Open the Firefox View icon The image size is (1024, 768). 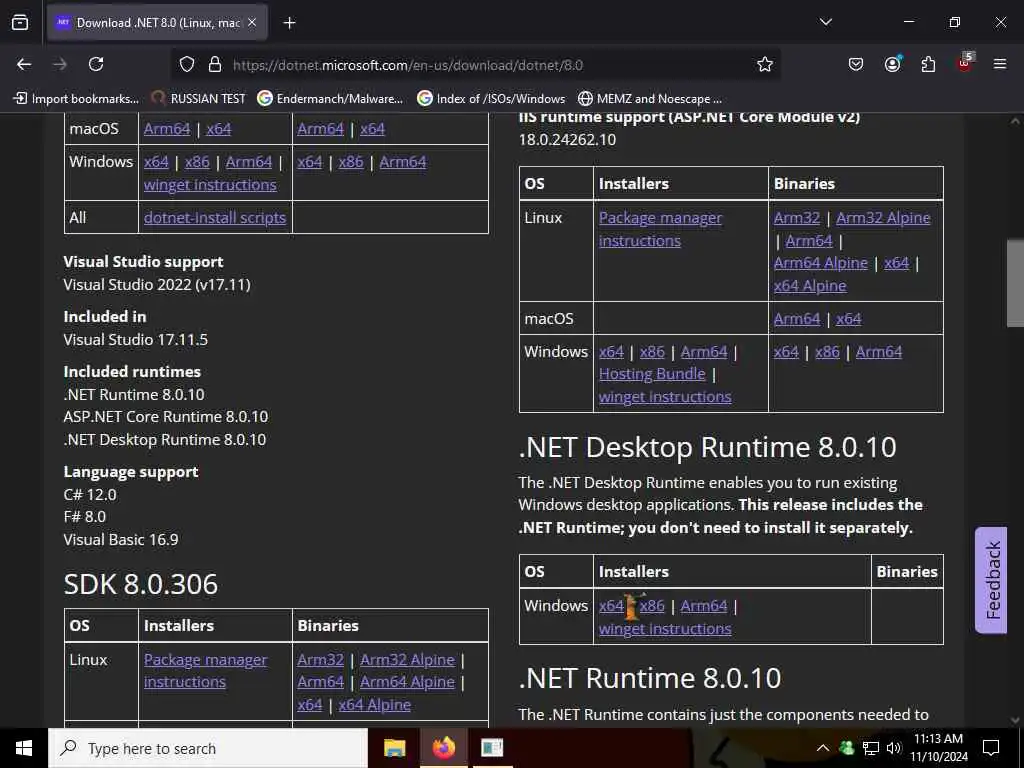(20, 22)
